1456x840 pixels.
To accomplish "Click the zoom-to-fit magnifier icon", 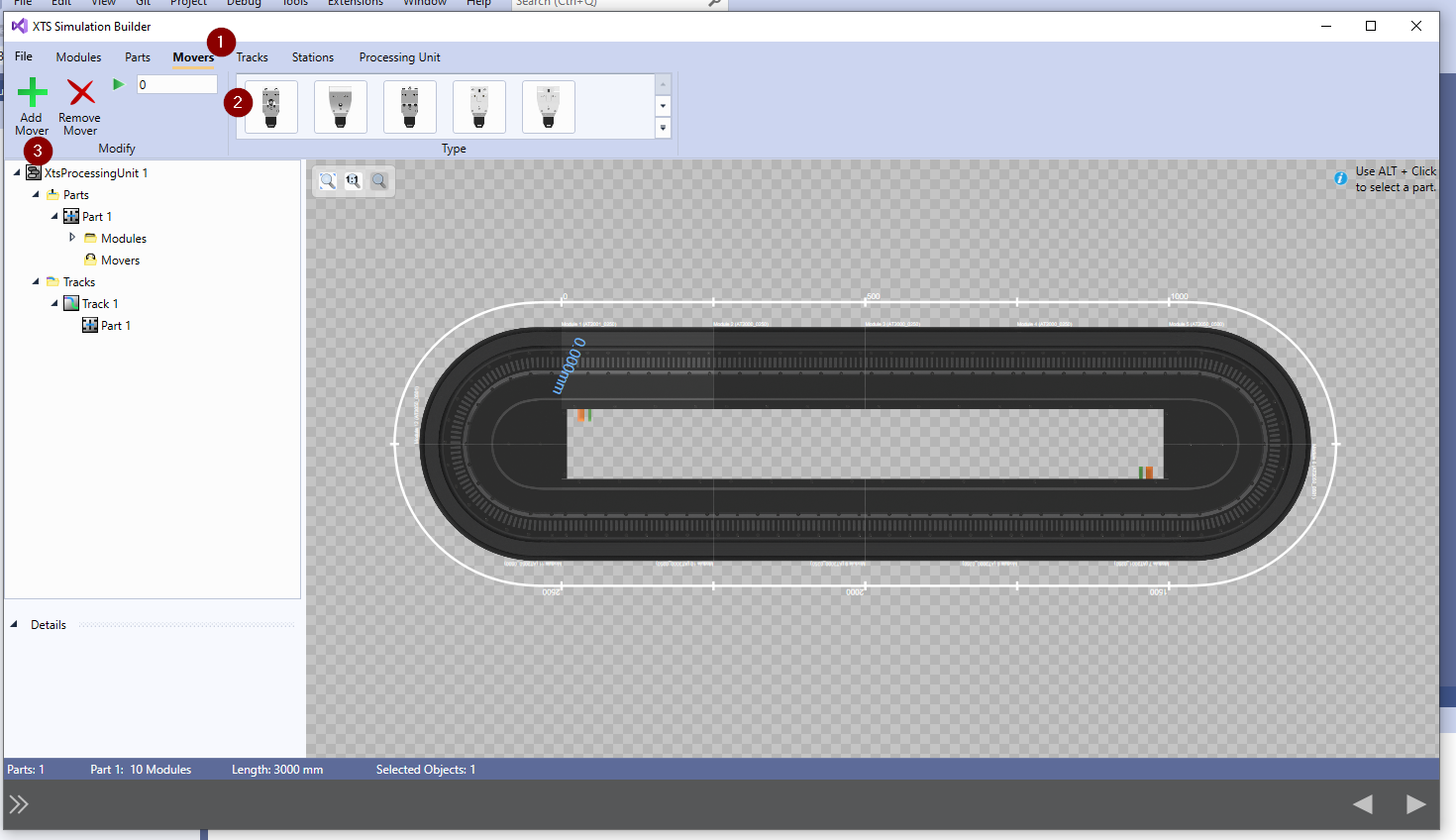I will (328, 180).
